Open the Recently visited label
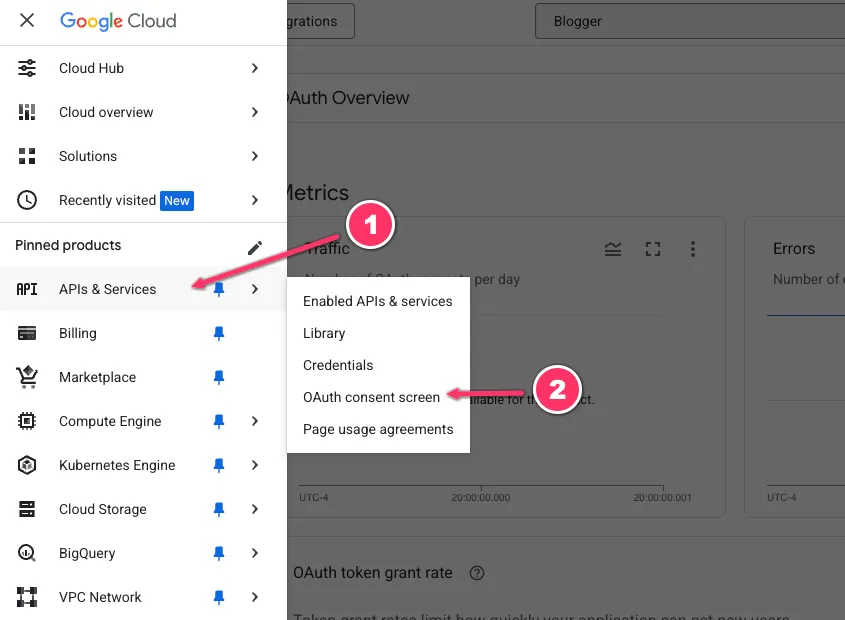The image size is (845, 620). coord(107,200)
